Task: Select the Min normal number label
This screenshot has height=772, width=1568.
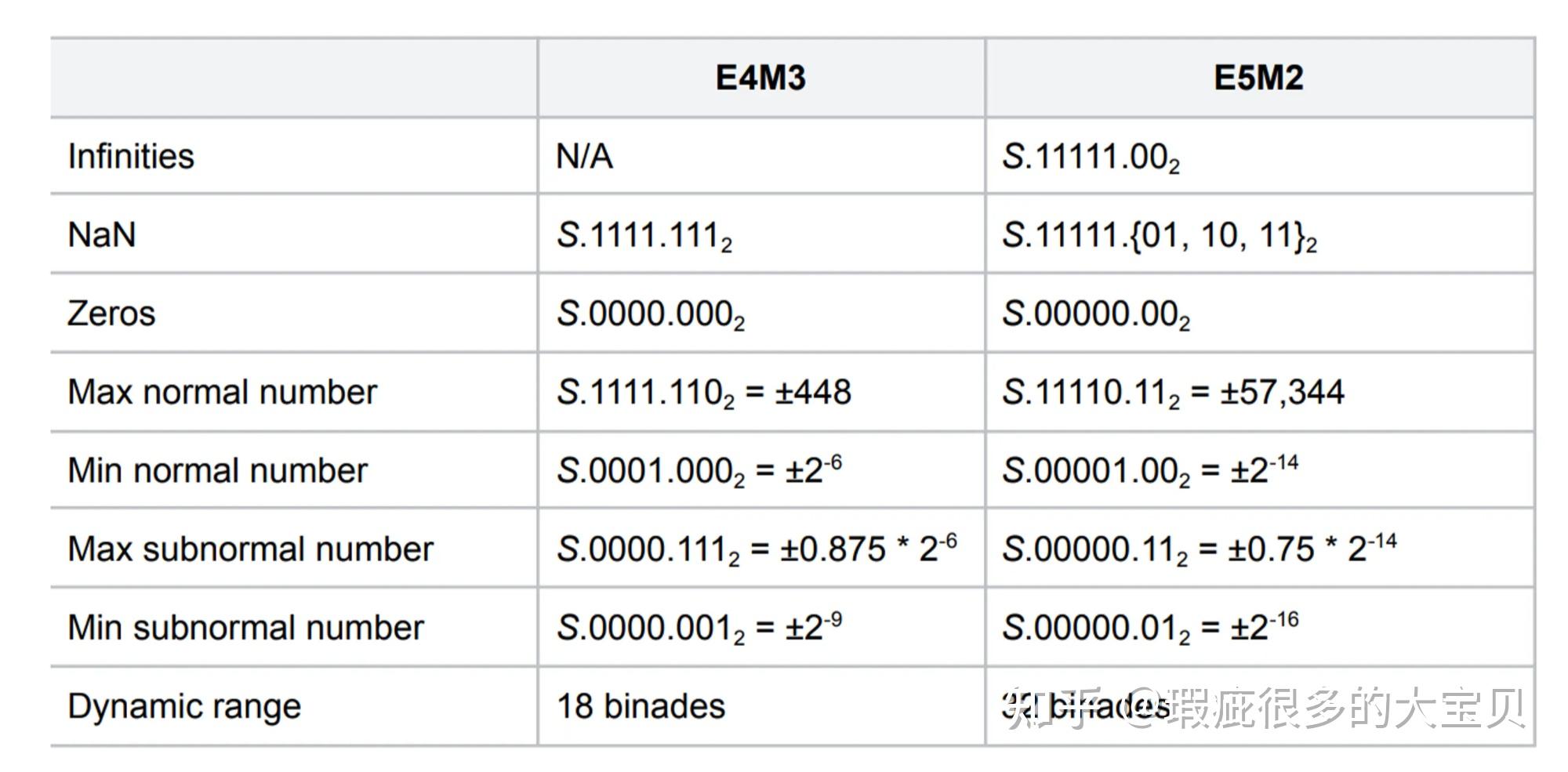Action: click(x=217, y=470)
